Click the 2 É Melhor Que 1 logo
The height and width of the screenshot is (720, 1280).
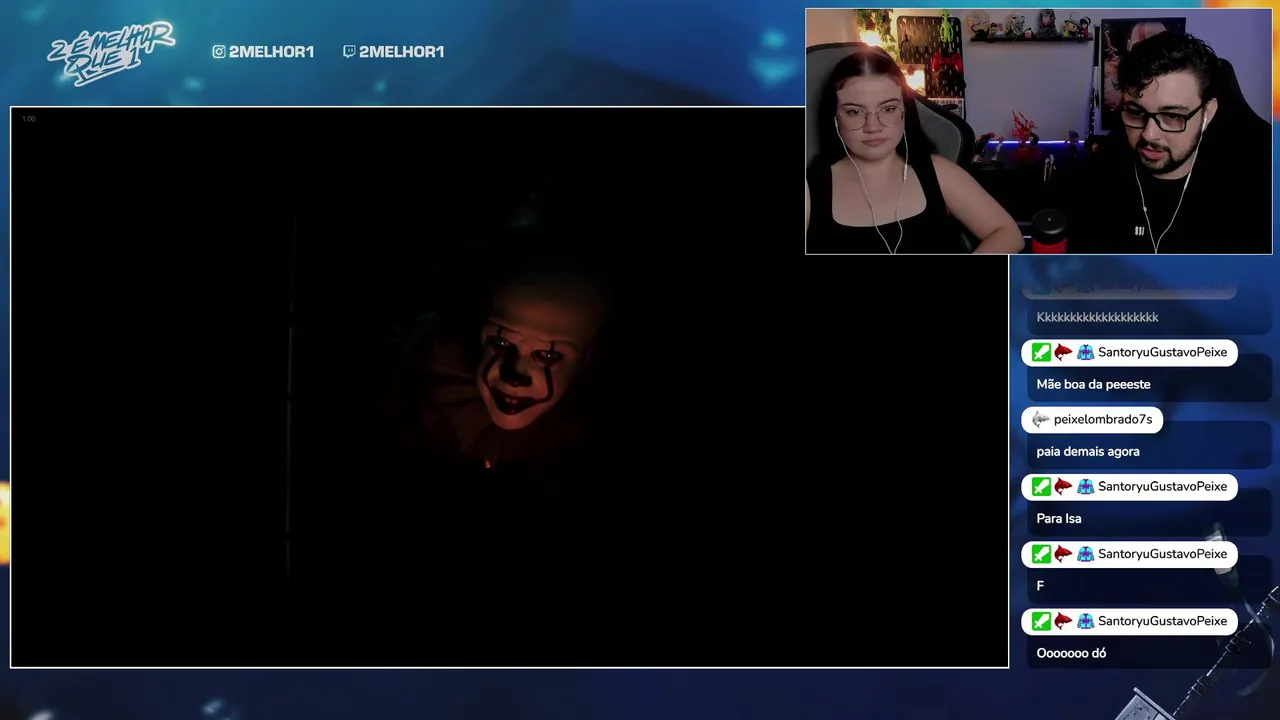(111, 54)
